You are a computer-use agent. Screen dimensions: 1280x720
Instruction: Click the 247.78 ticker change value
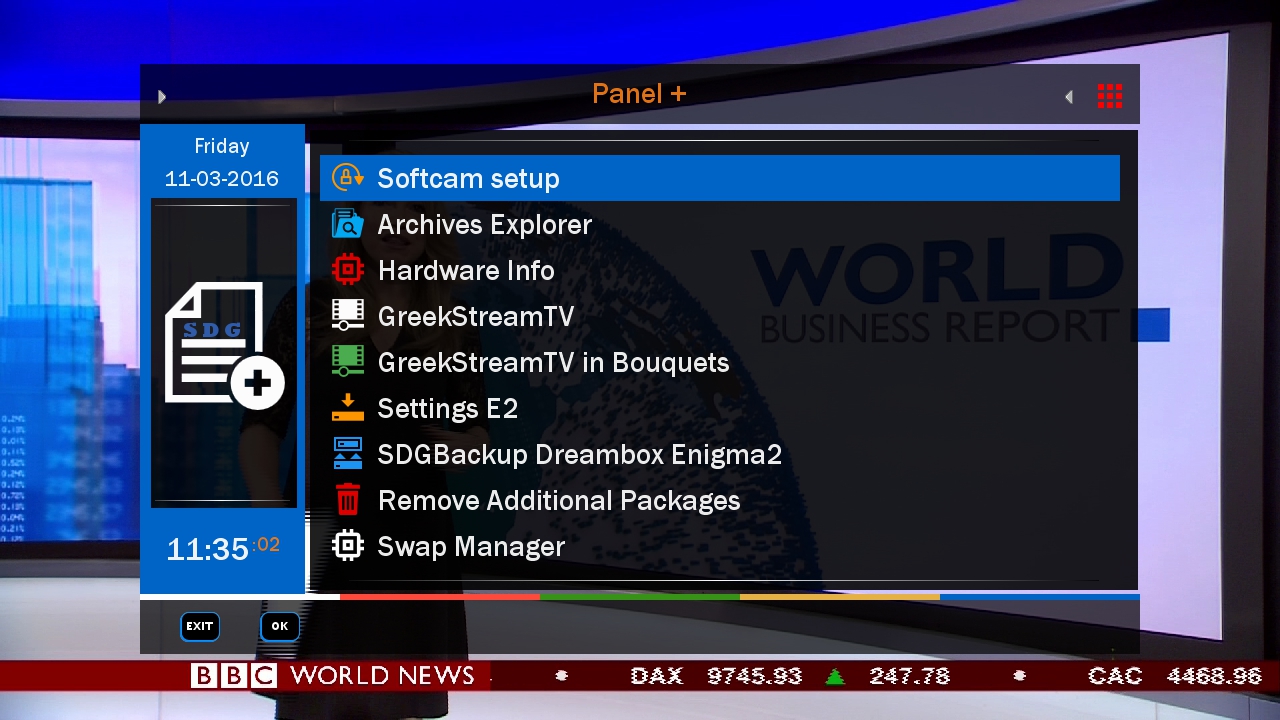pos(909,677)
